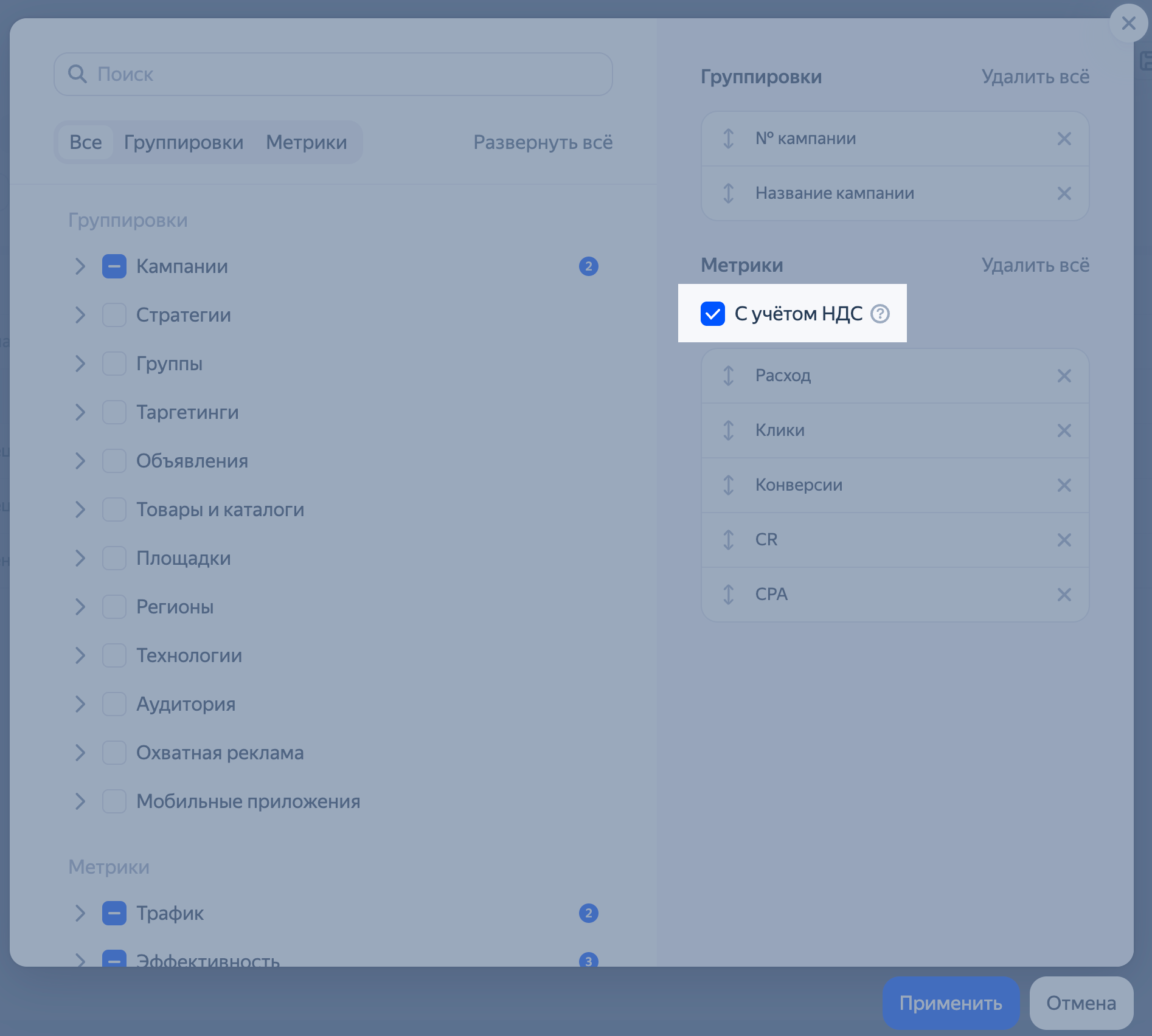This screenshot has height=1036, width=1152.
Task: Click Удалить всё for Метрики
Action: coord(1035,265)
